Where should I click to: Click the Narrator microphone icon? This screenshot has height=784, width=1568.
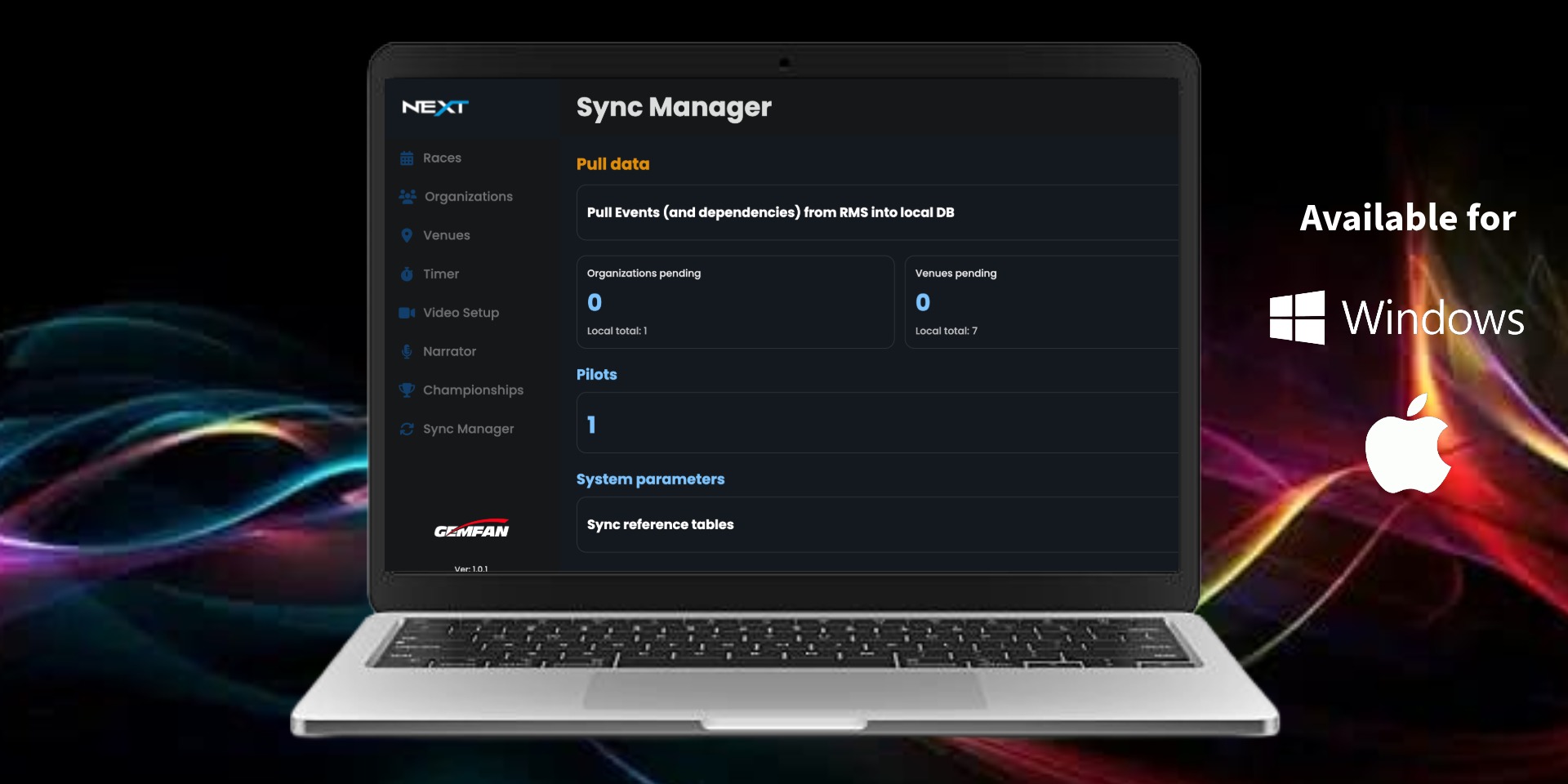pos(408,351)
